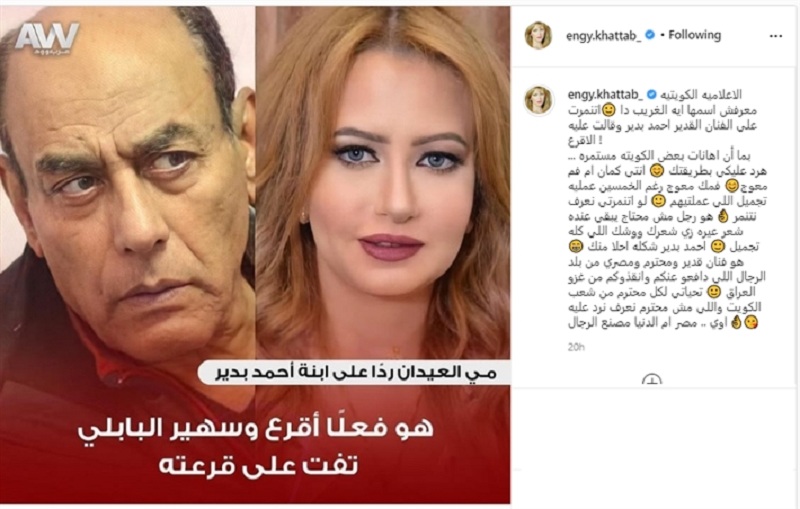Load more comments with the plus circle

(x=652, y=380)
